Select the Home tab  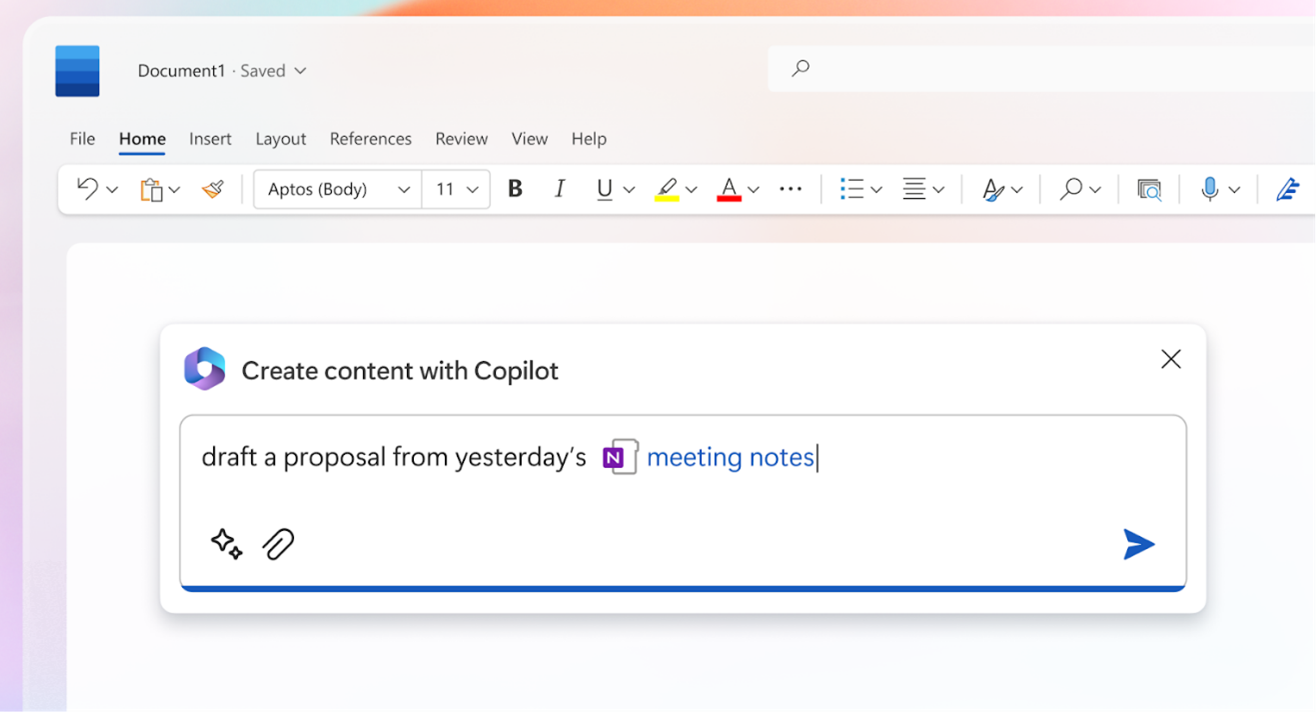142,139
